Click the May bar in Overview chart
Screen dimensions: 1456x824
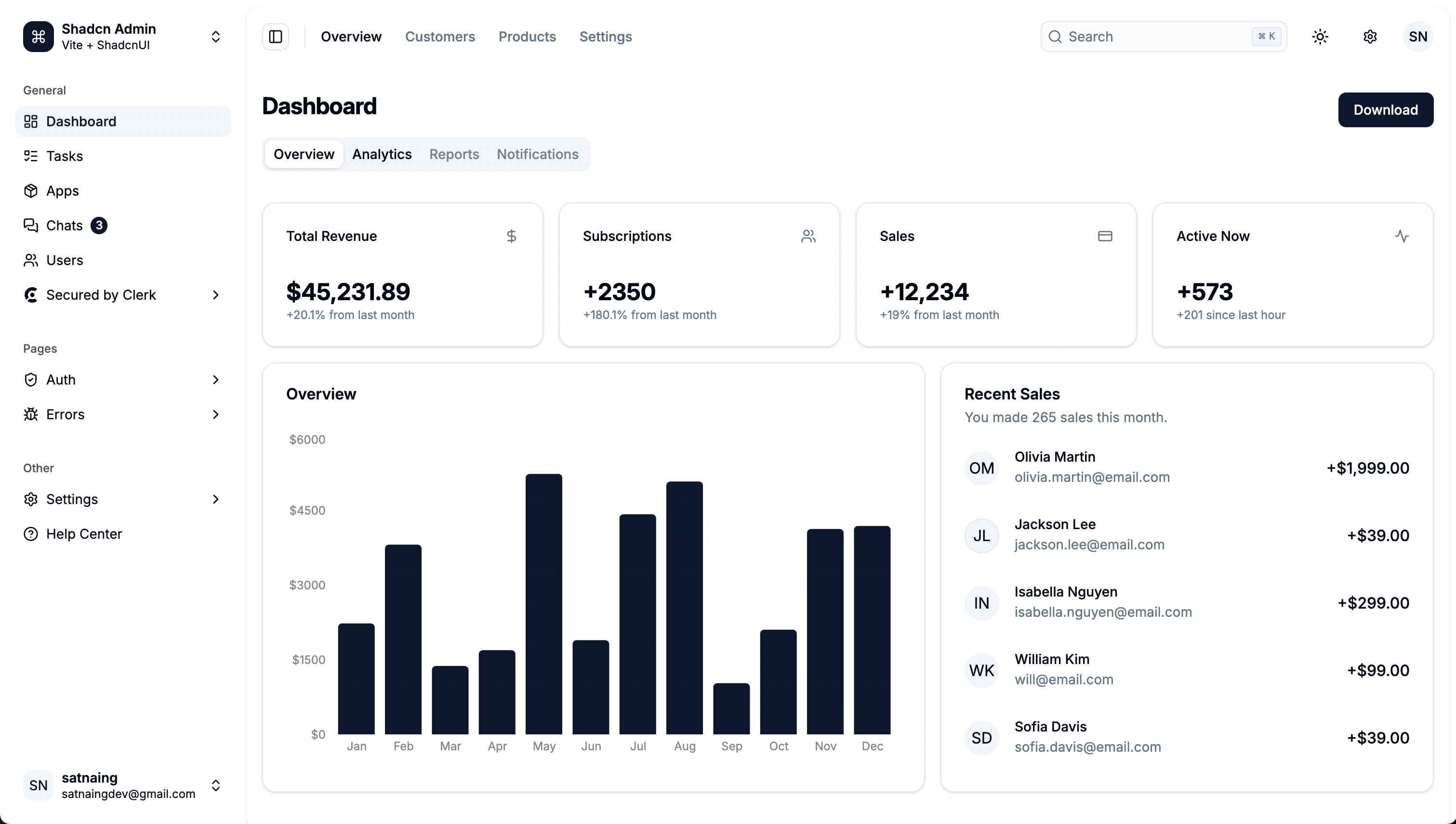(x=543, y=604)
